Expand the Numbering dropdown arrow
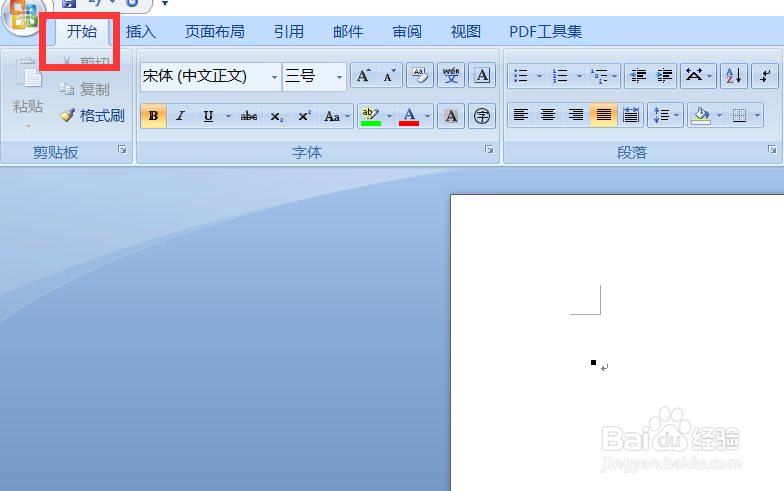Image resolution: width=784 pixels, height=491 pixels. (x=579, y=76)
